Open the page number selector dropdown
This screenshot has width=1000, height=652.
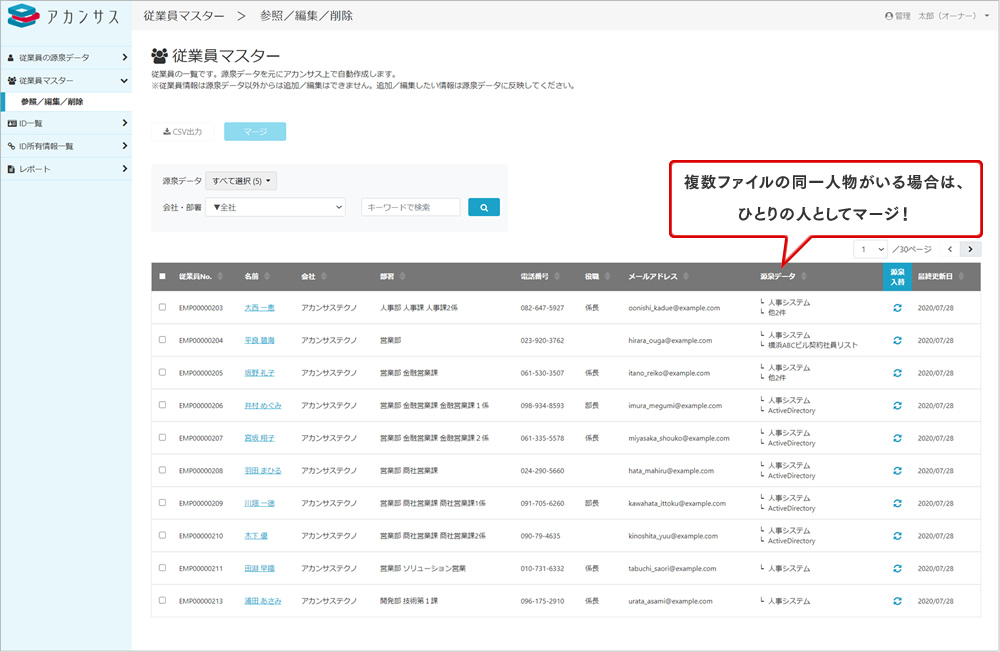(869, 247)
